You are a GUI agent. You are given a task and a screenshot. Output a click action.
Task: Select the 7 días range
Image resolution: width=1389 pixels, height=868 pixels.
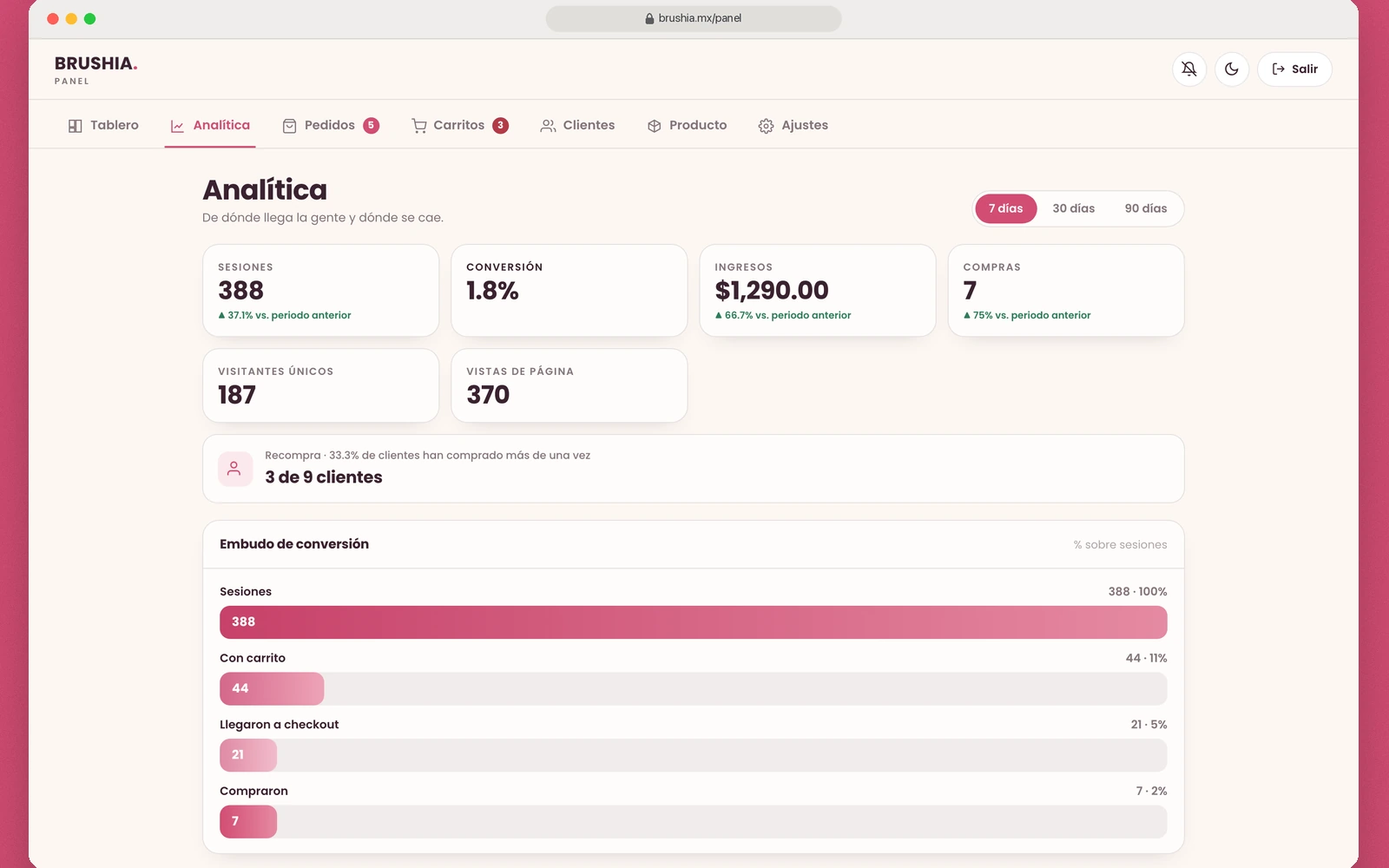pos(1006,208)
